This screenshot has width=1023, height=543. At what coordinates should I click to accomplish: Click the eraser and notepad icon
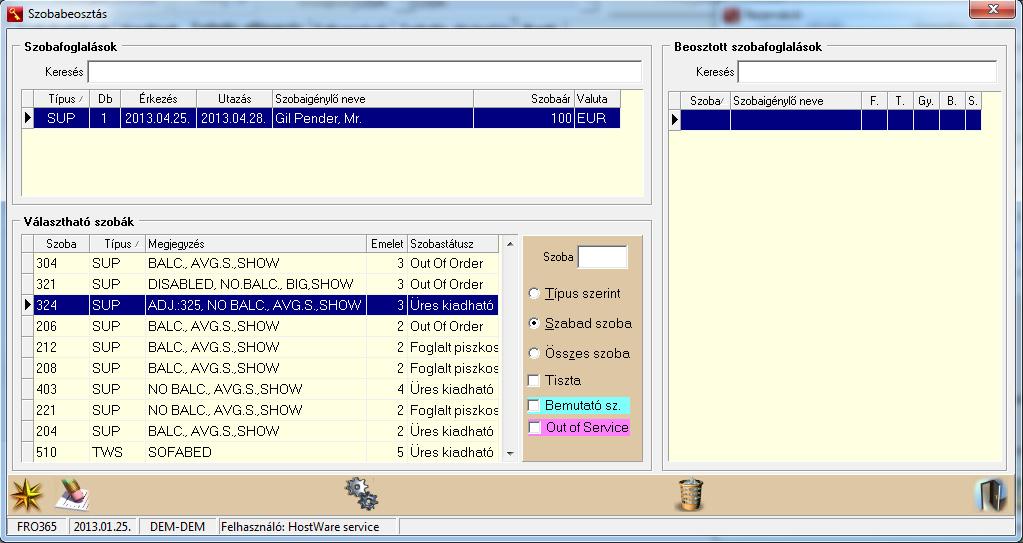72,495
